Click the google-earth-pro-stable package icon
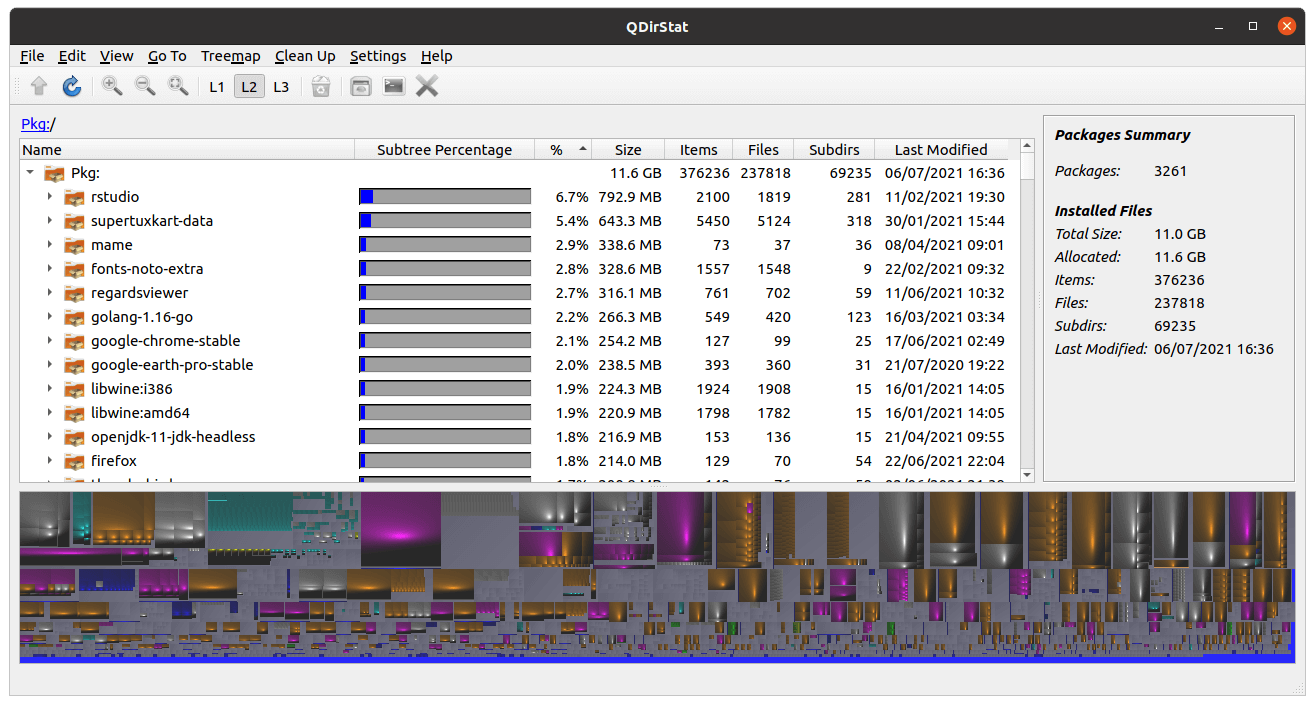The height and width of the screenshot is (705, 1315). (x=75, y=365)
